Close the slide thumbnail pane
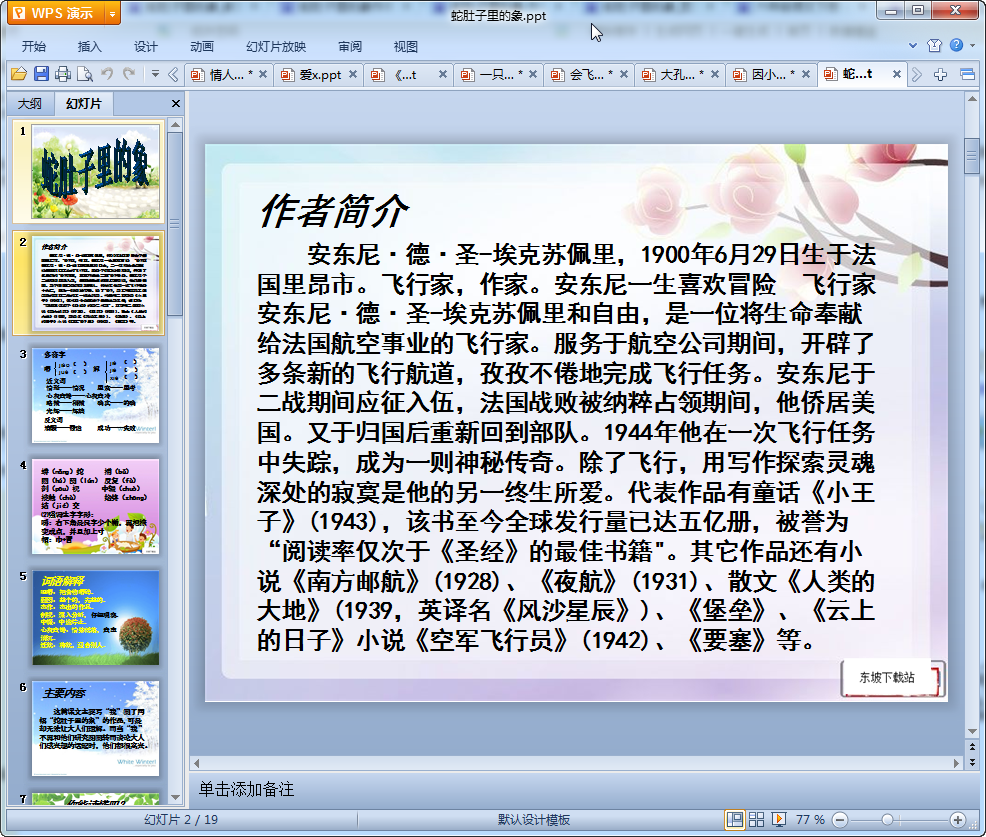986x837 pixels. [176, 104]
